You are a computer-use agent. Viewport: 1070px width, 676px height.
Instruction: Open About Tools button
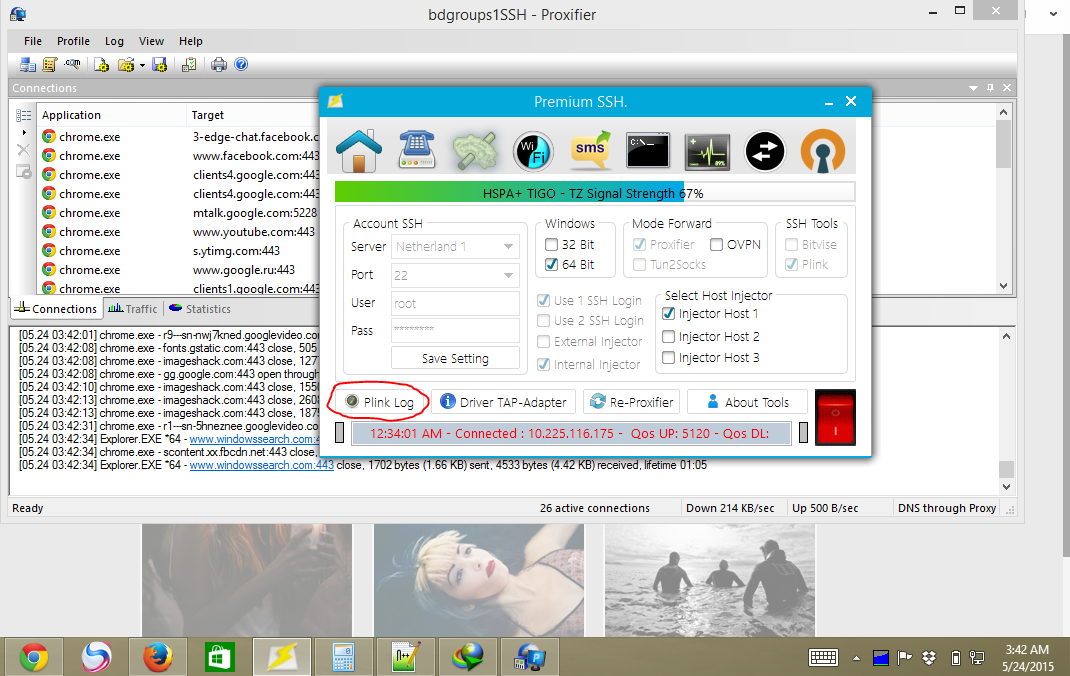tap(748, 402)
